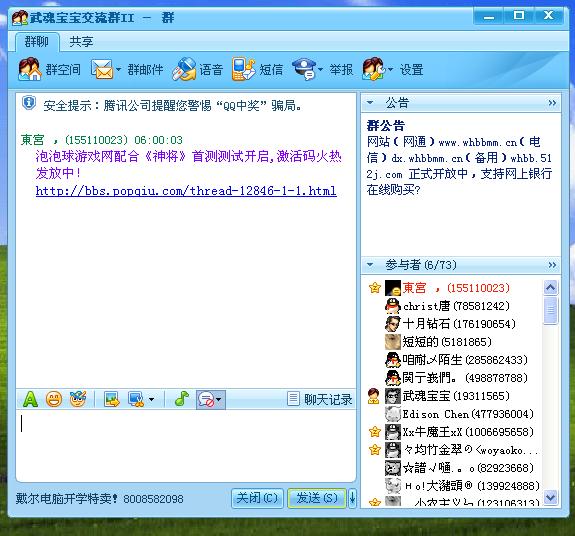Click the avatar of Edison Chen

[x=392, y=414]
